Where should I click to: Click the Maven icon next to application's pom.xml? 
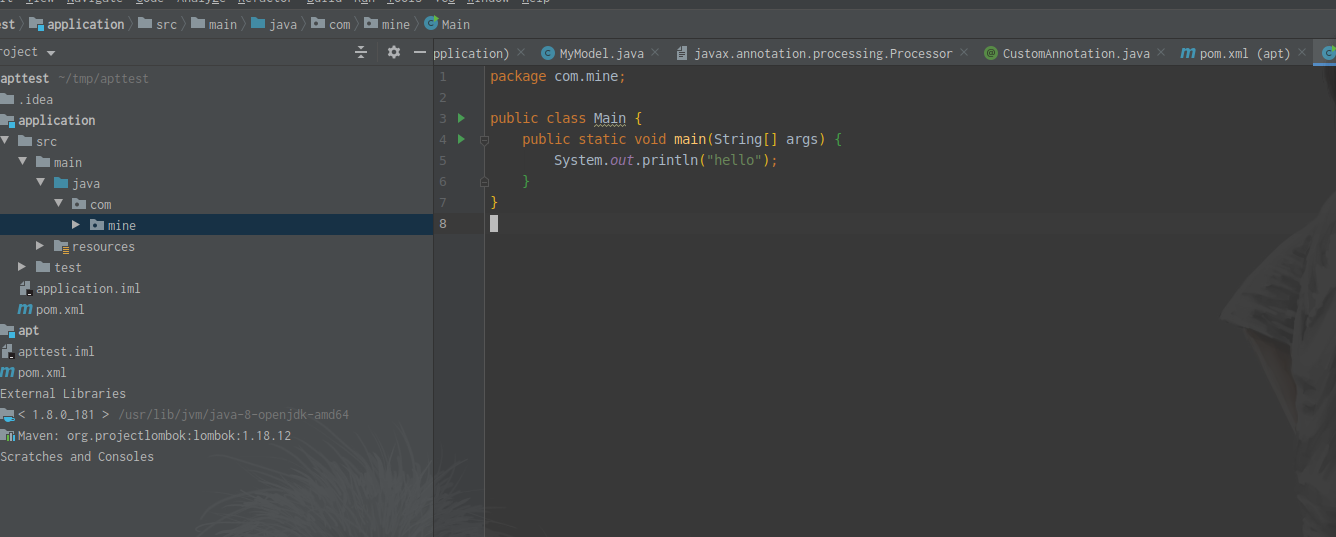(x=26, y=309)
